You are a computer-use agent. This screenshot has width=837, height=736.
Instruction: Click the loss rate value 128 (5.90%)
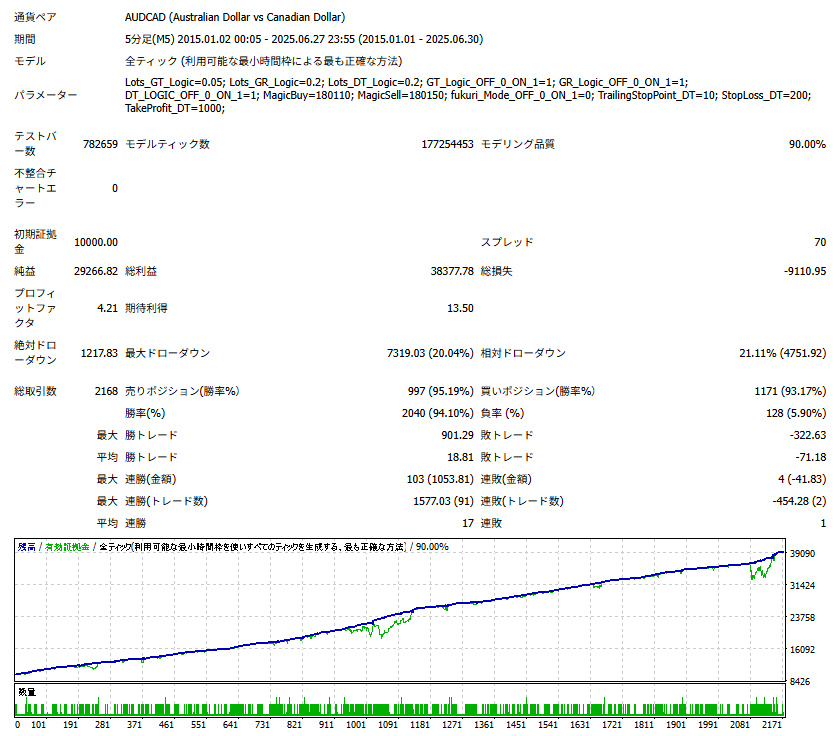[796, 413]
